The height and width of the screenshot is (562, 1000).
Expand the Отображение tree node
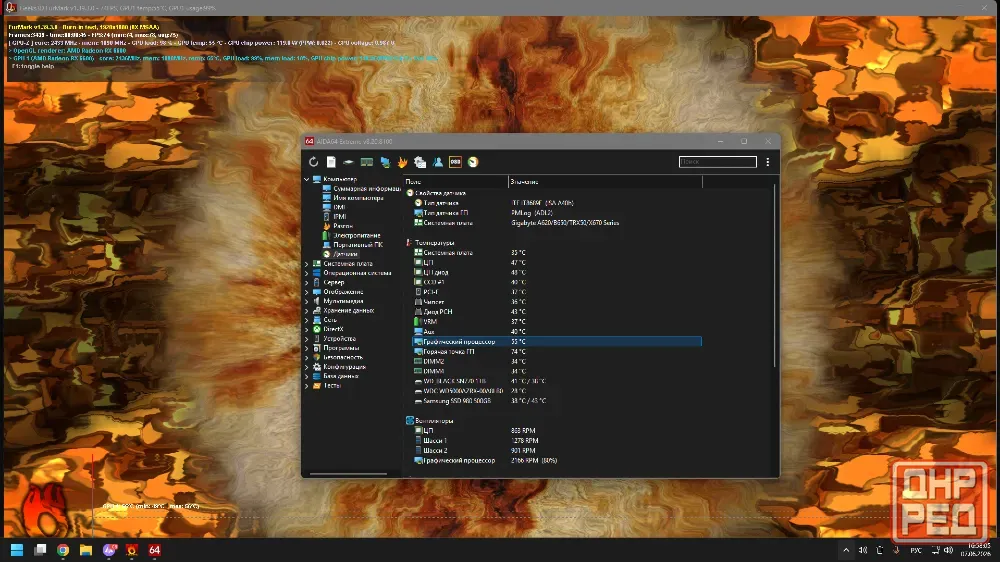click(307, 292)
